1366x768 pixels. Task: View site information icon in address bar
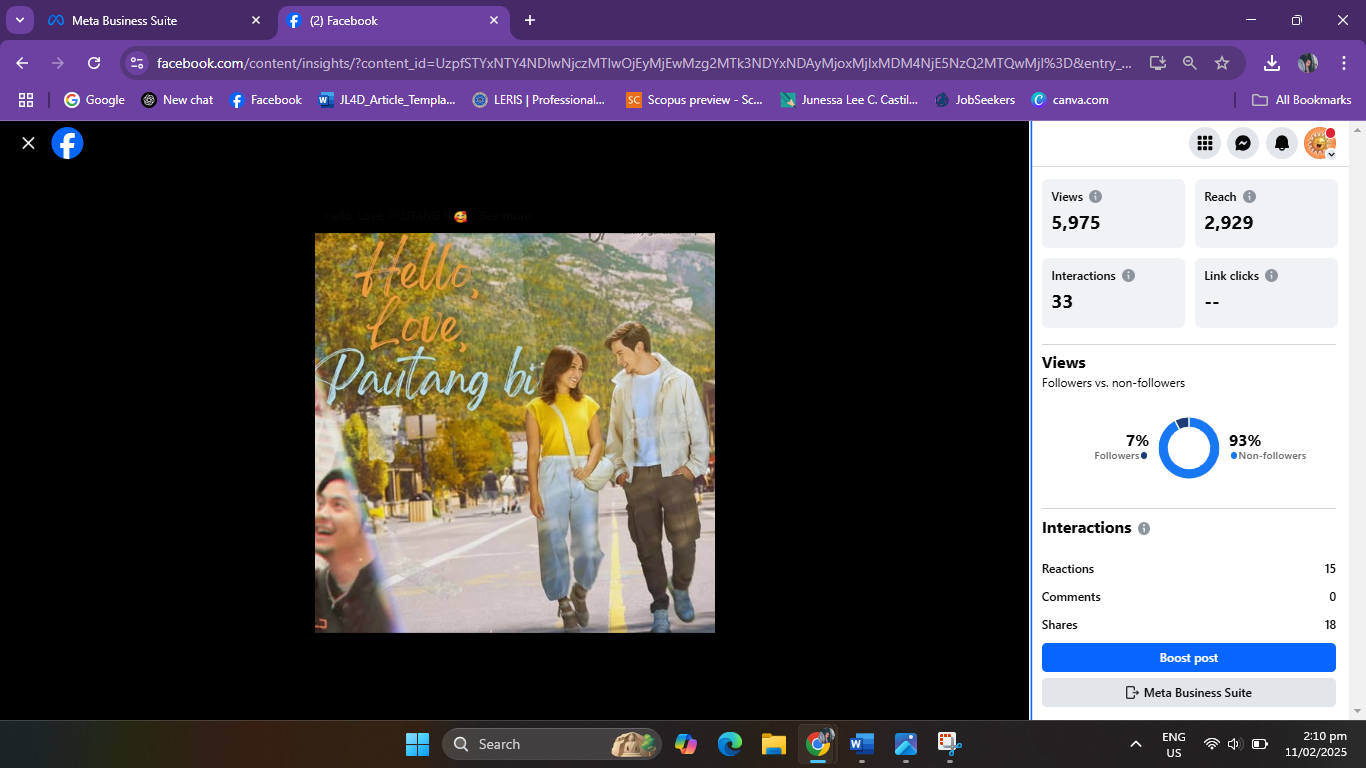tap(138, 63)
